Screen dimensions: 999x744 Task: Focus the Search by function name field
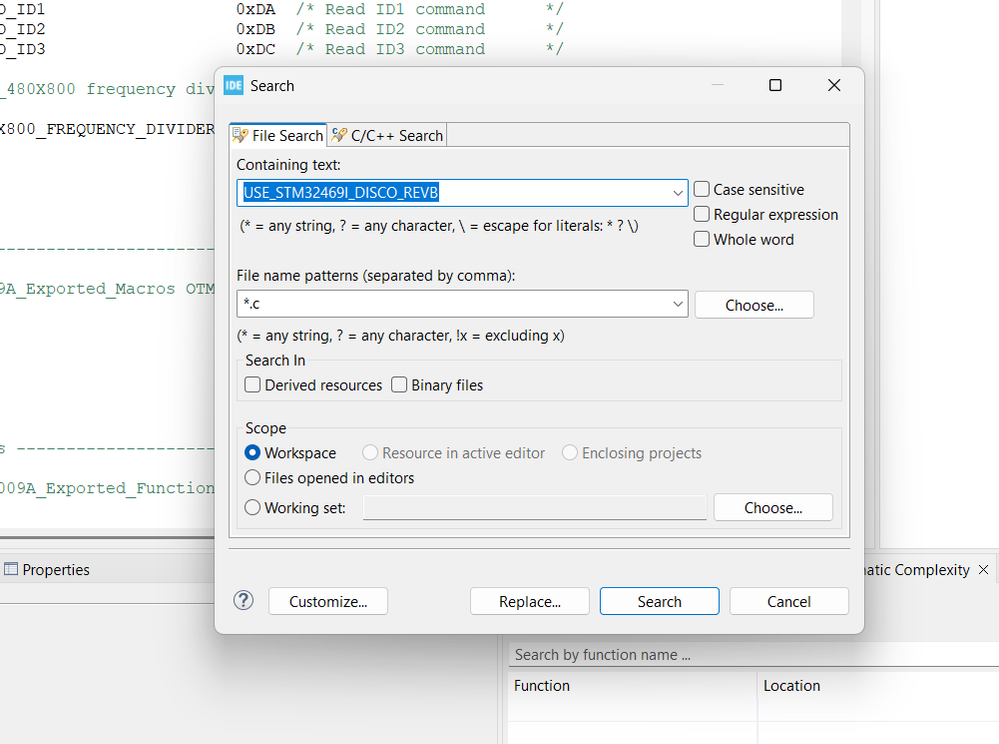(754, 655)
